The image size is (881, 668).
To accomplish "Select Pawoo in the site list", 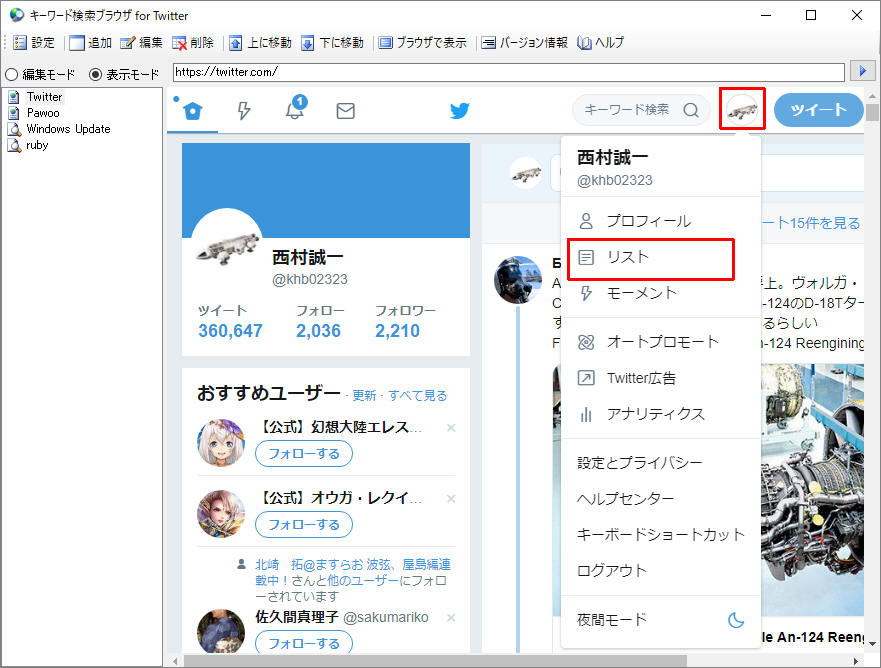I will click(43, 113).
